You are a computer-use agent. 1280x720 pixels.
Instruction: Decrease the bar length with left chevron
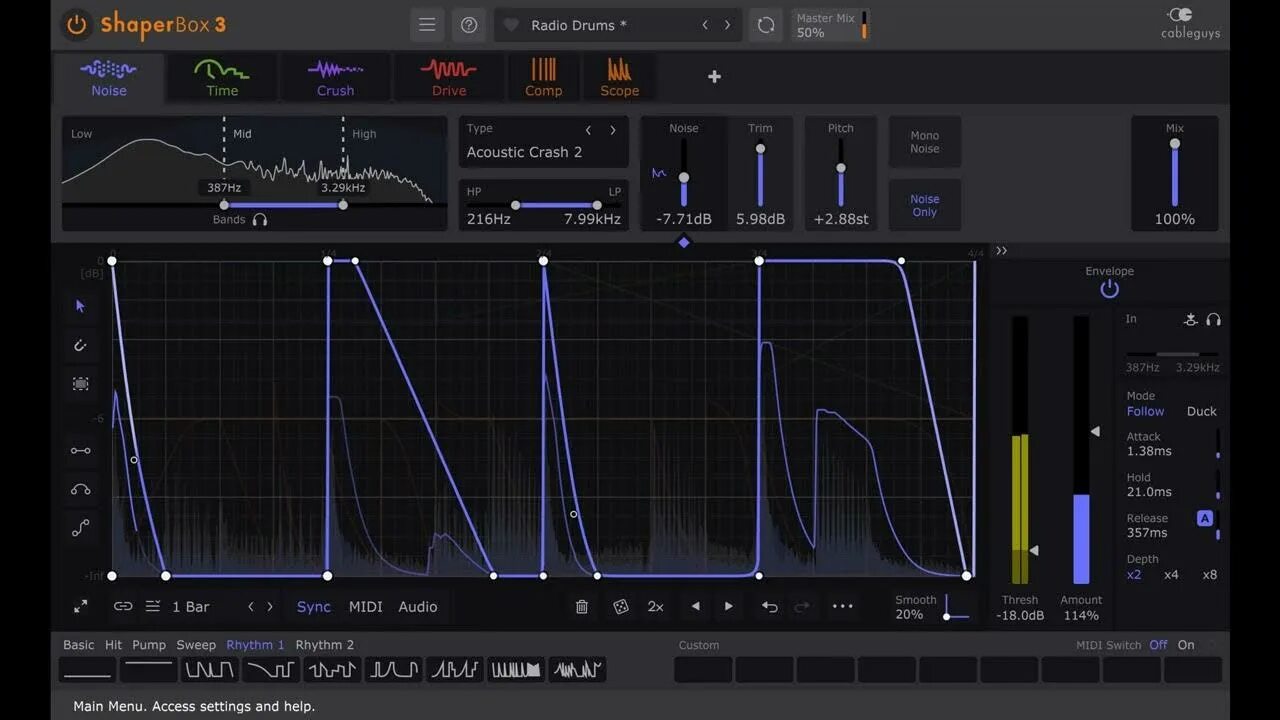[251, 607]
